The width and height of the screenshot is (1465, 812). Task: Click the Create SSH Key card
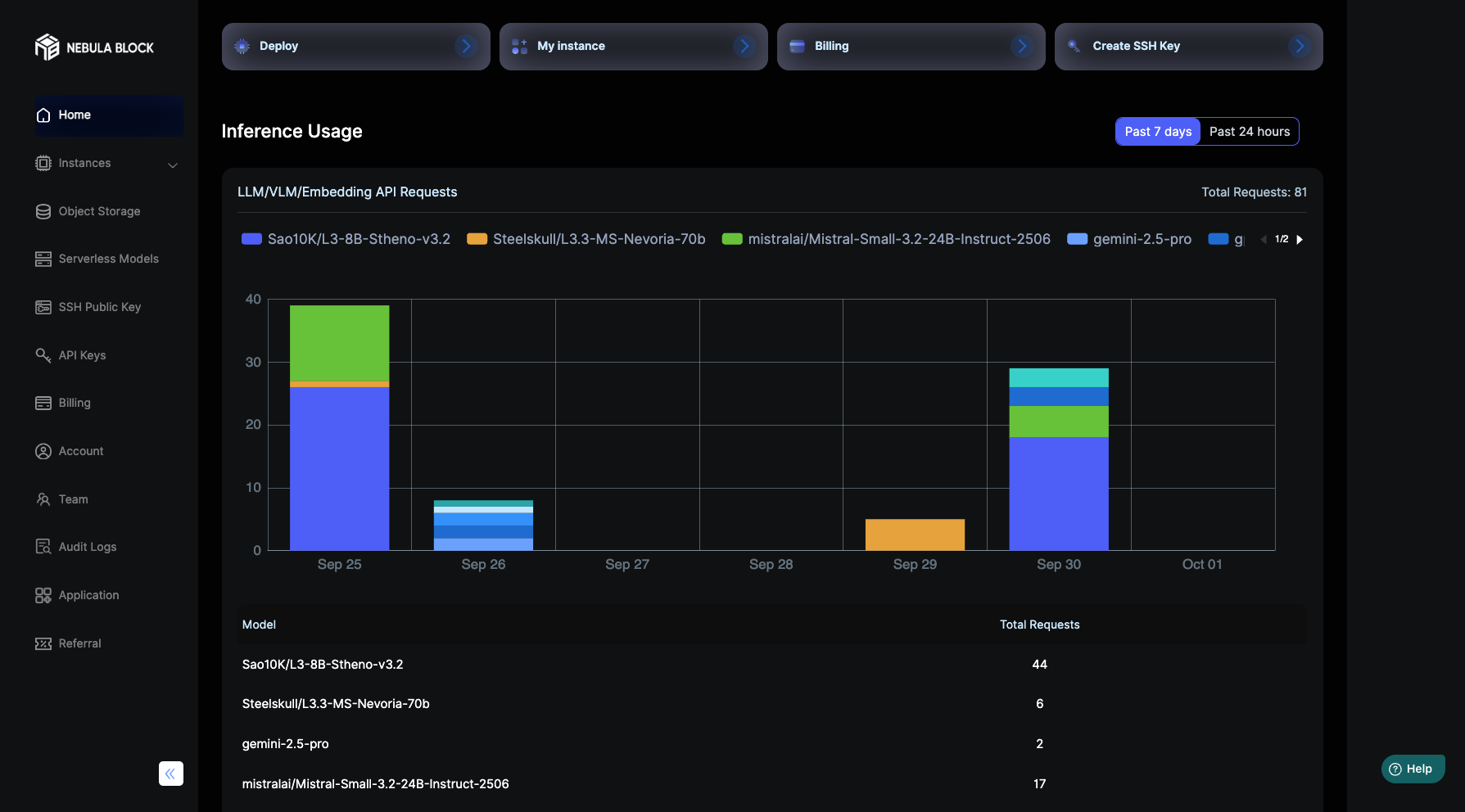click(1188, 47)
